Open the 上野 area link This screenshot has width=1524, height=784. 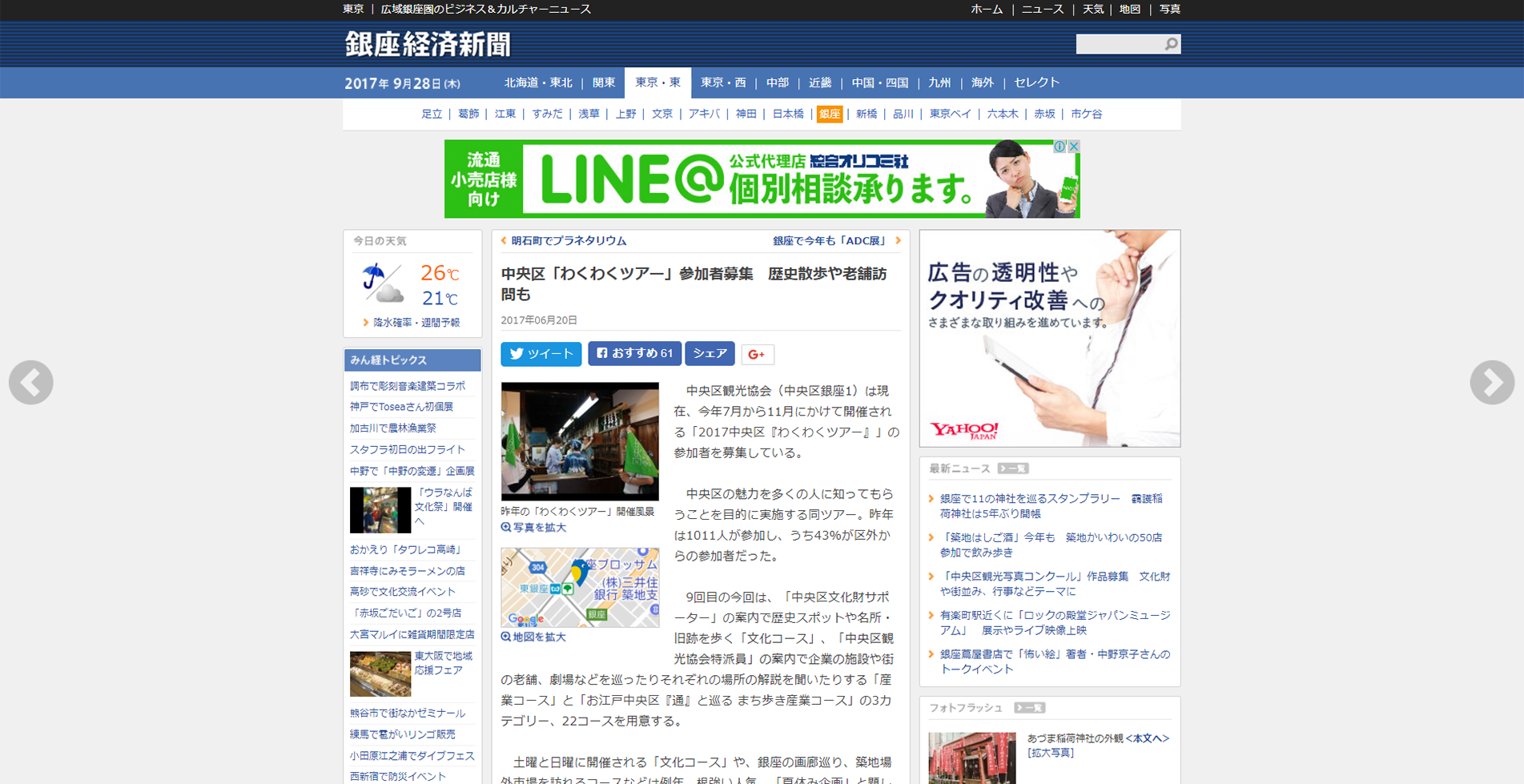(625, 115)
